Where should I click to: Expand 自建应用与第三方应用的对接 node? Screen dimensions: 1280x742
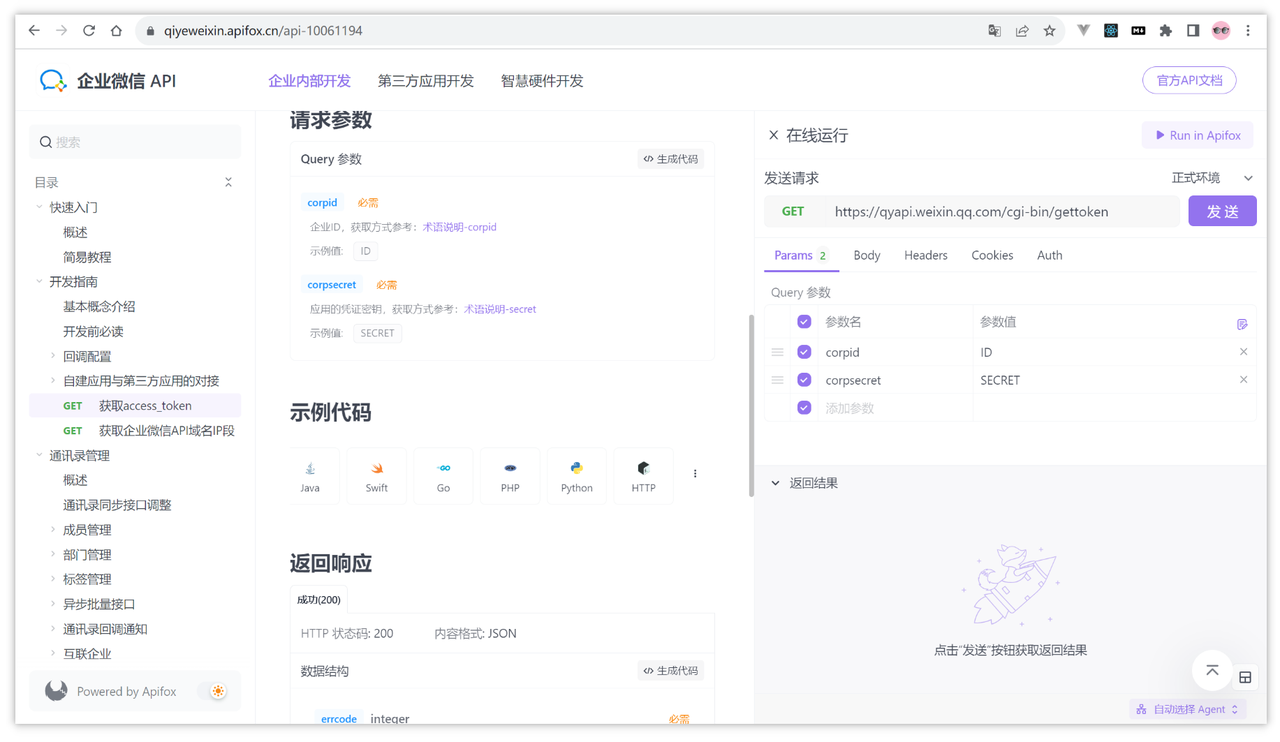53,381
